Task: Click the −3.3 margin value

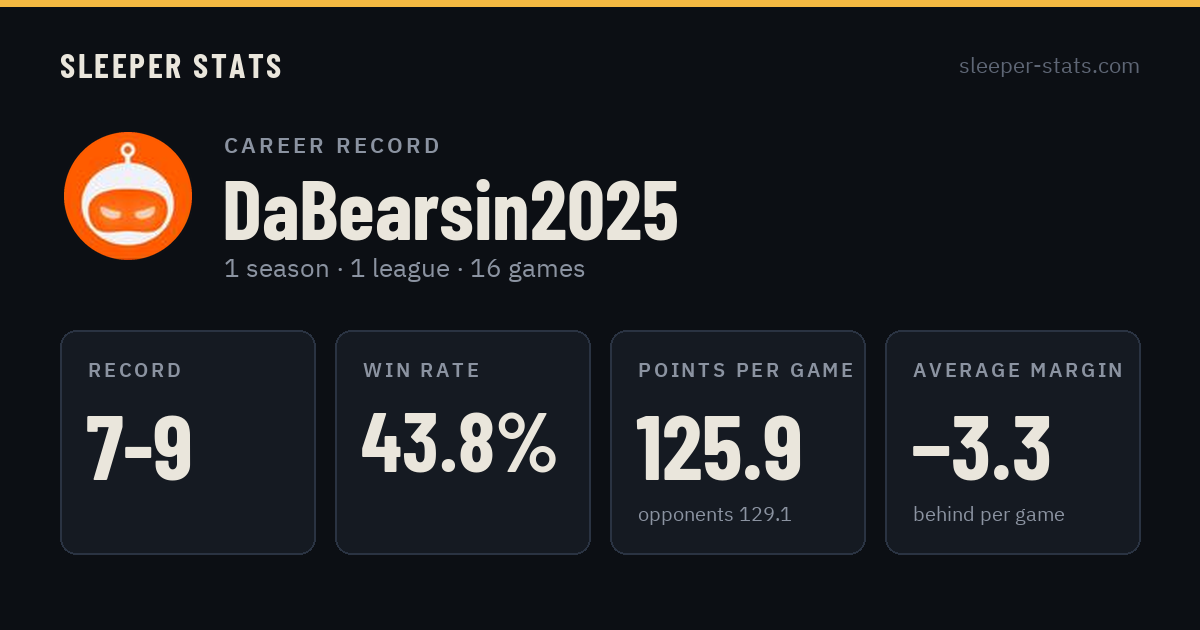Action: (x=981, y=447)
